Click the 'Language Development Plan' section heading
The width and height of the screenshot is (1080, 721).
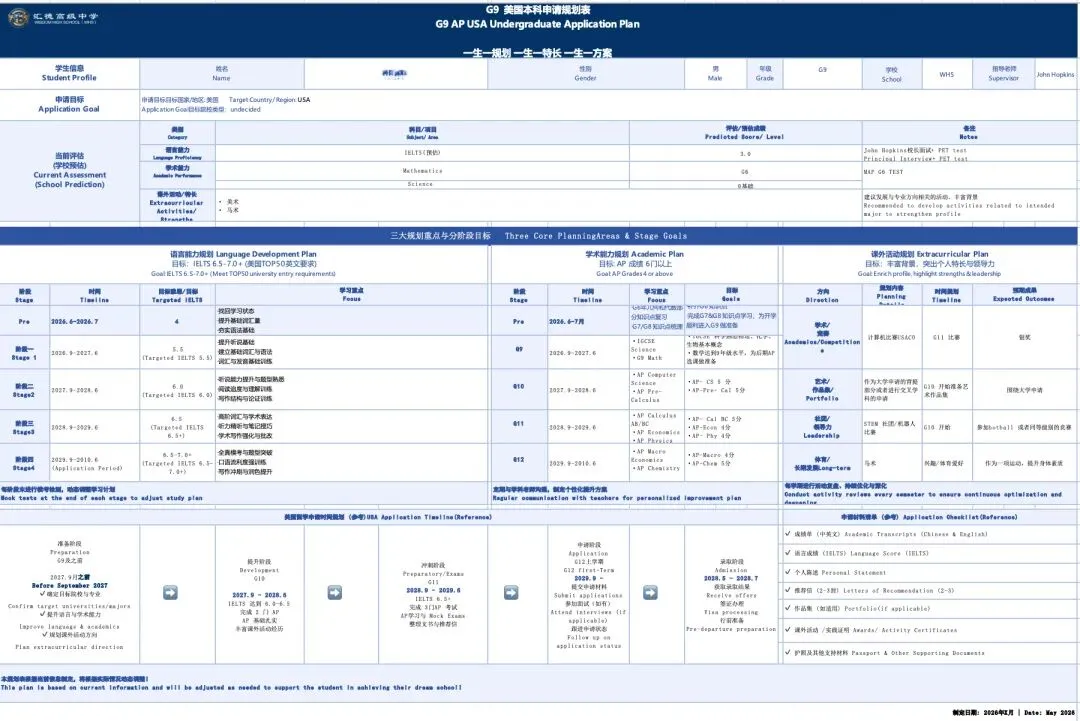[243, 254]
